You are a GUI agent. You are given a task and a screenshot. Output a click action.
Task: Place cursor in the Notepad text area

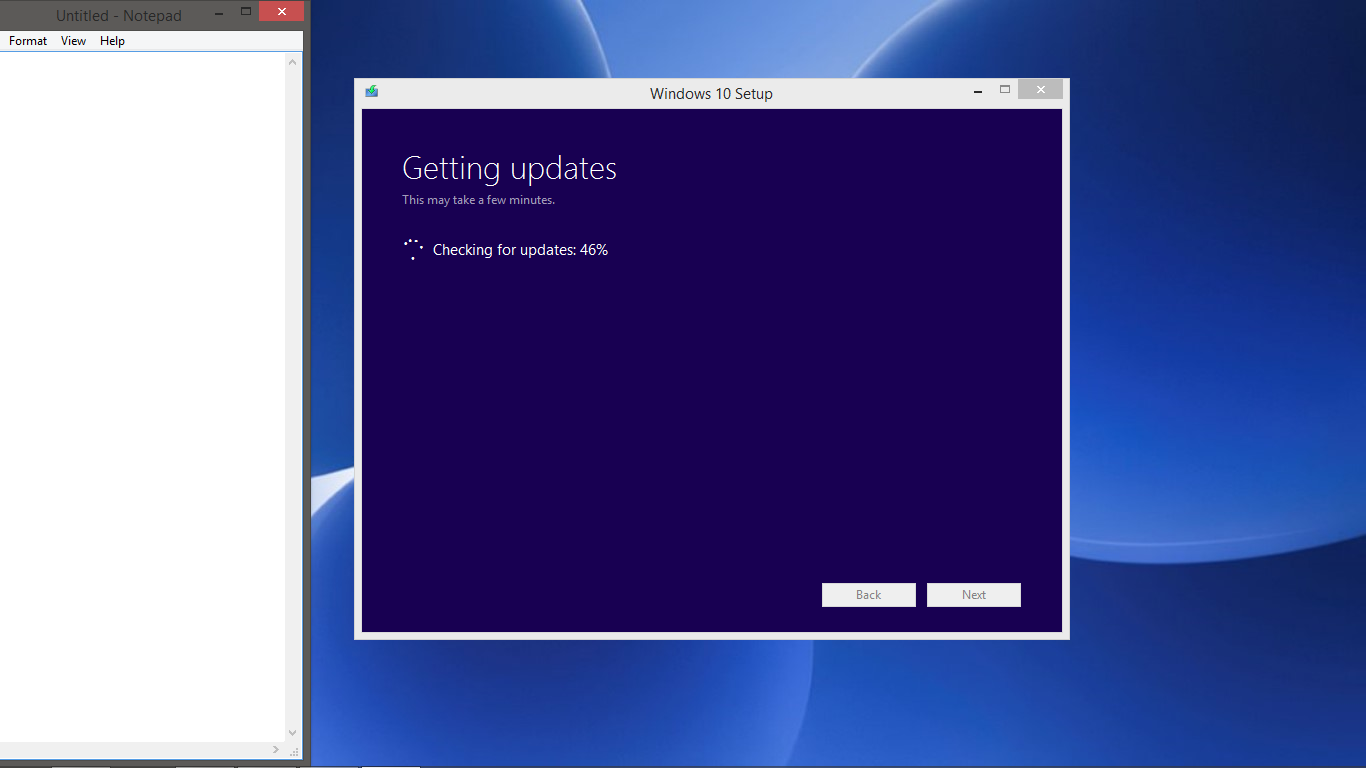point(142,397)
